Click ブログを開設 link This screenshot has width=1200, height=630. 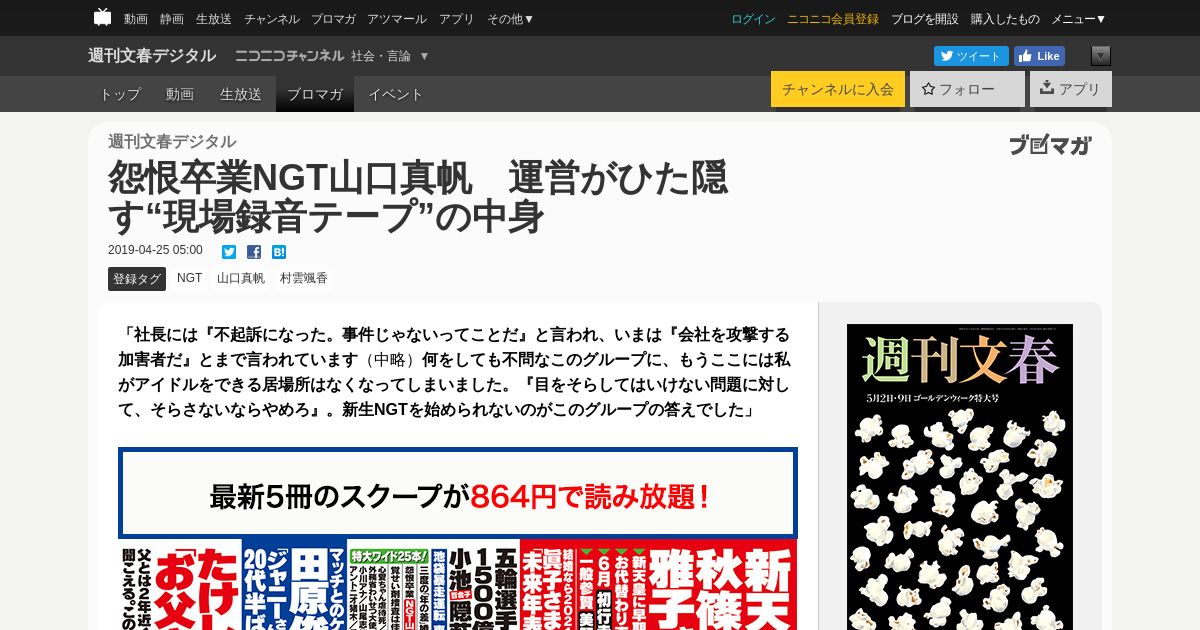point(924,19)
